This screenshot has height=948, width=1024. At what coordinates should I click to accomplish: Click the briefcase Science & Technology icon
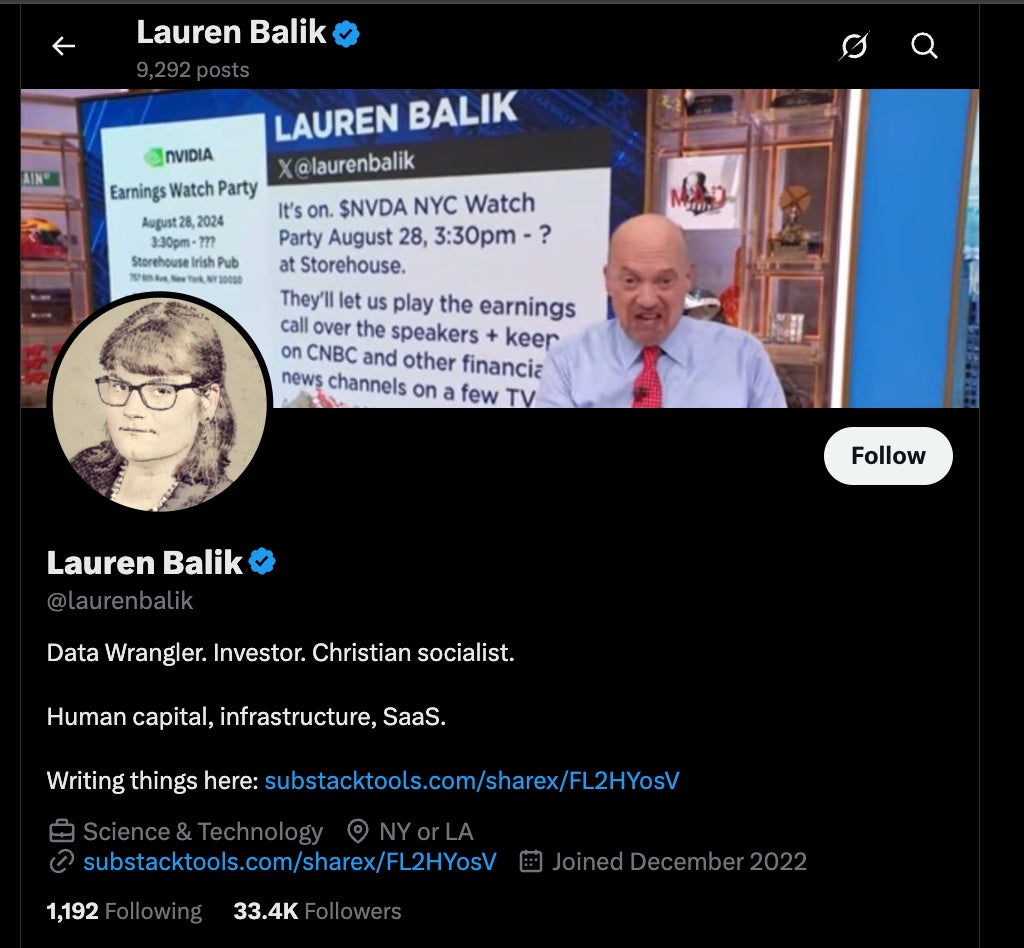(62, 831)
